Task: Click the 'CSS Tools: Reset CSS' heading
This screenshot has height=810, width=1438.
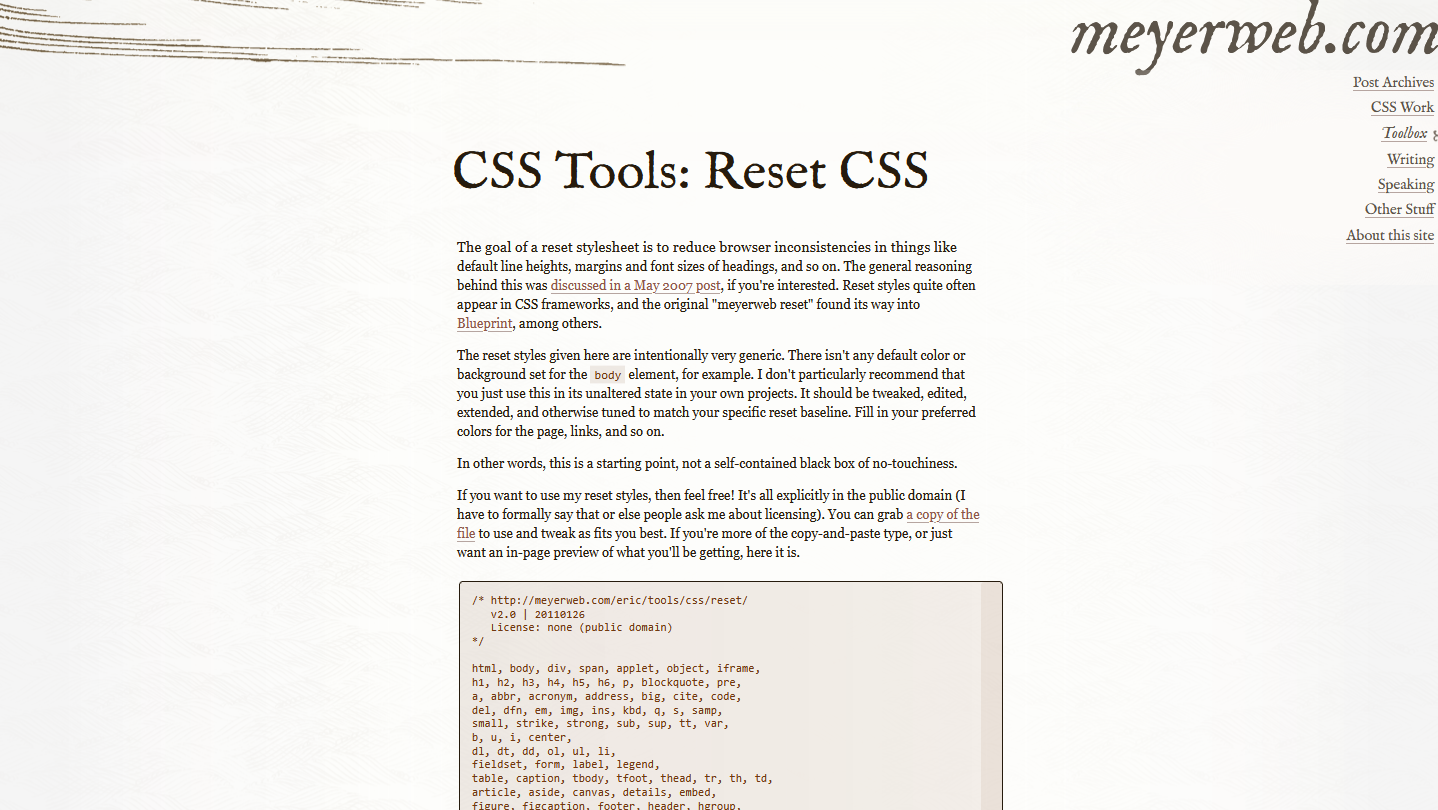Action: click(x=690, y=170)
